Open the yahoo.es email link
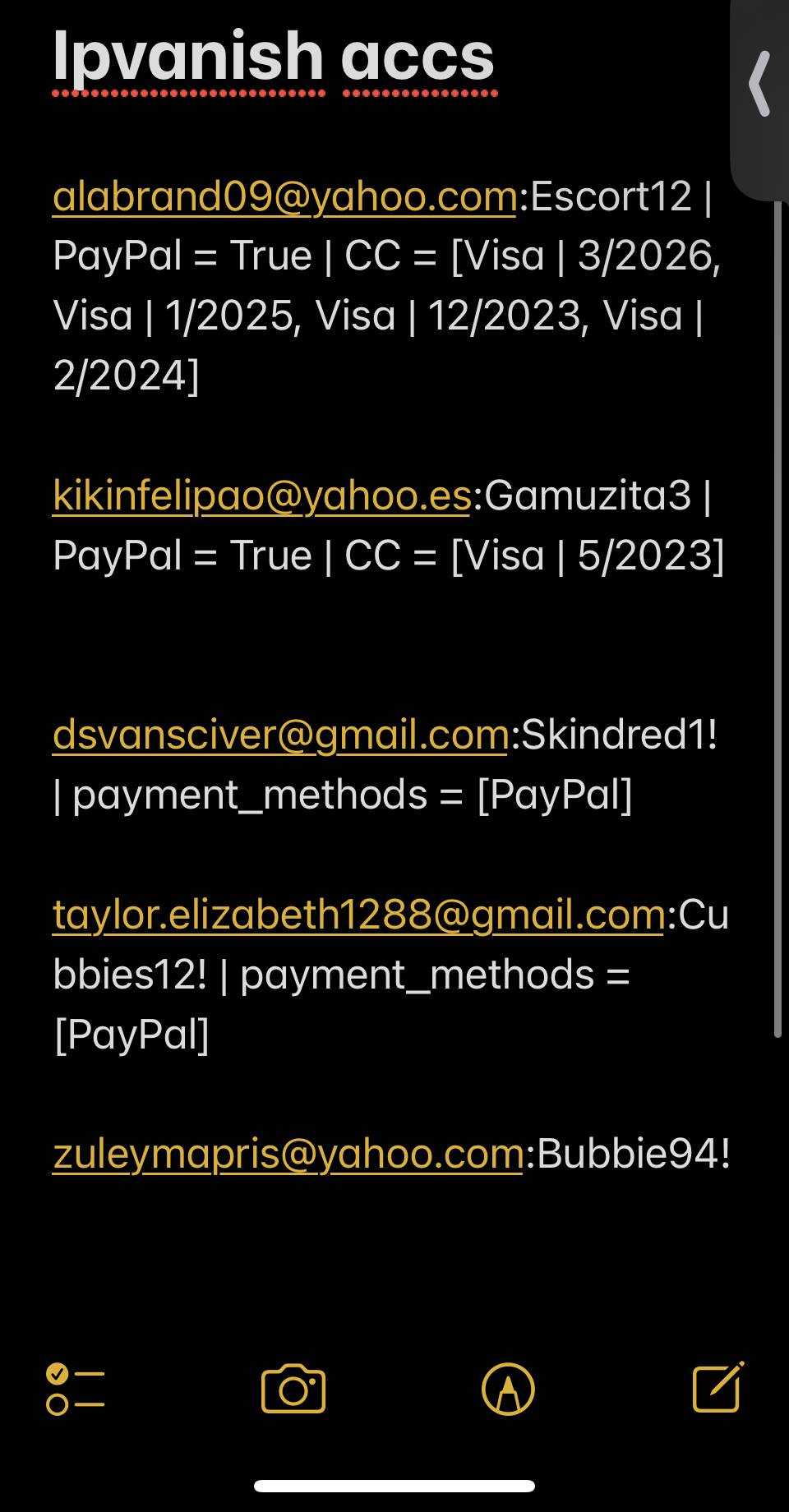This screenshot has width=789, height=1512. point(262,496)
